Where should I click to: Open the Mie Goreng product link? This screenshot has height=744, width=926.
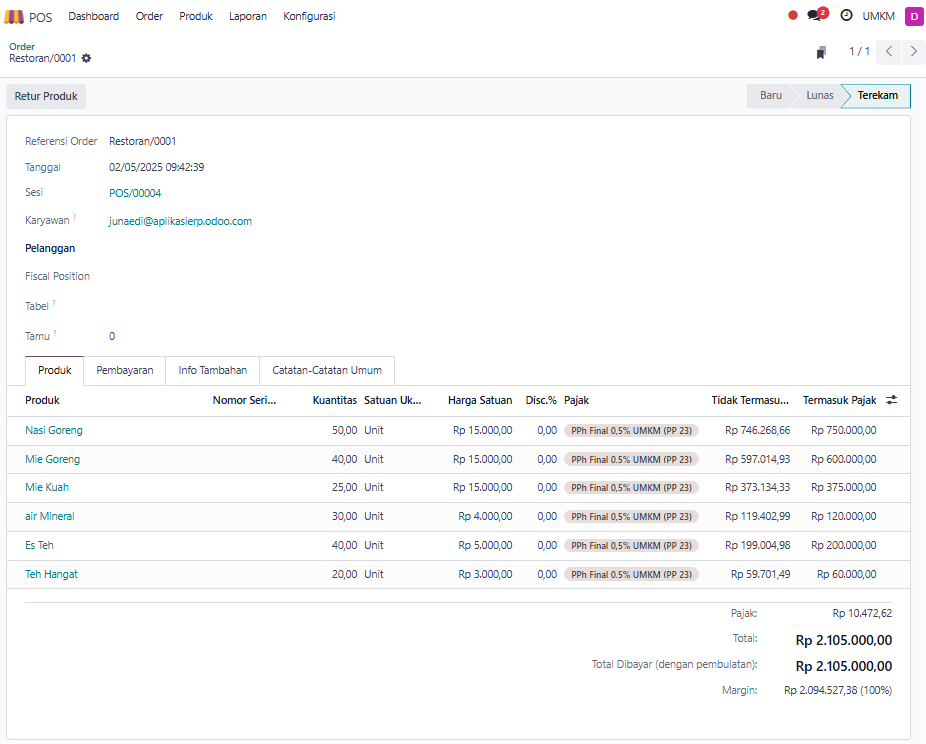[53, 459]
